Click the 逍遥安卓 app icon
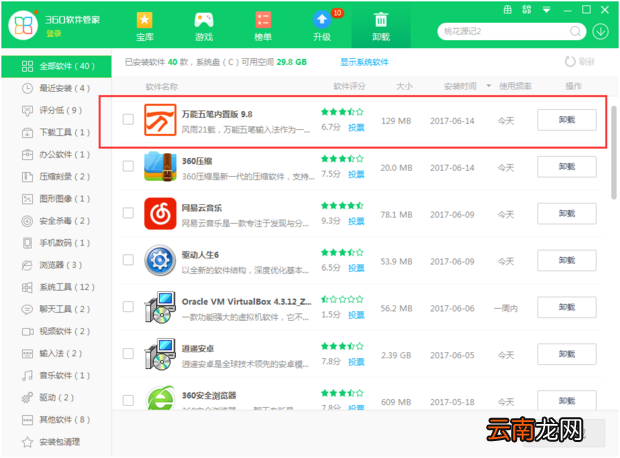Screen dimensions: 620x458 tap(160, 354)
